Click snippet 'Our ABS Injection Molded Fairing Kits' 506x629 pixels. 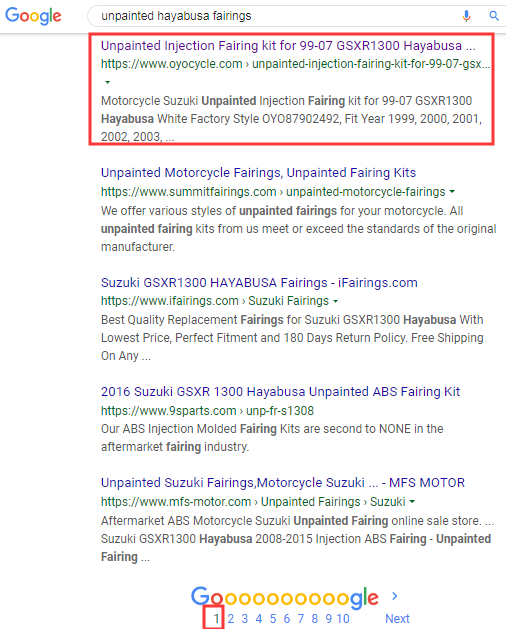click(272, 438)
